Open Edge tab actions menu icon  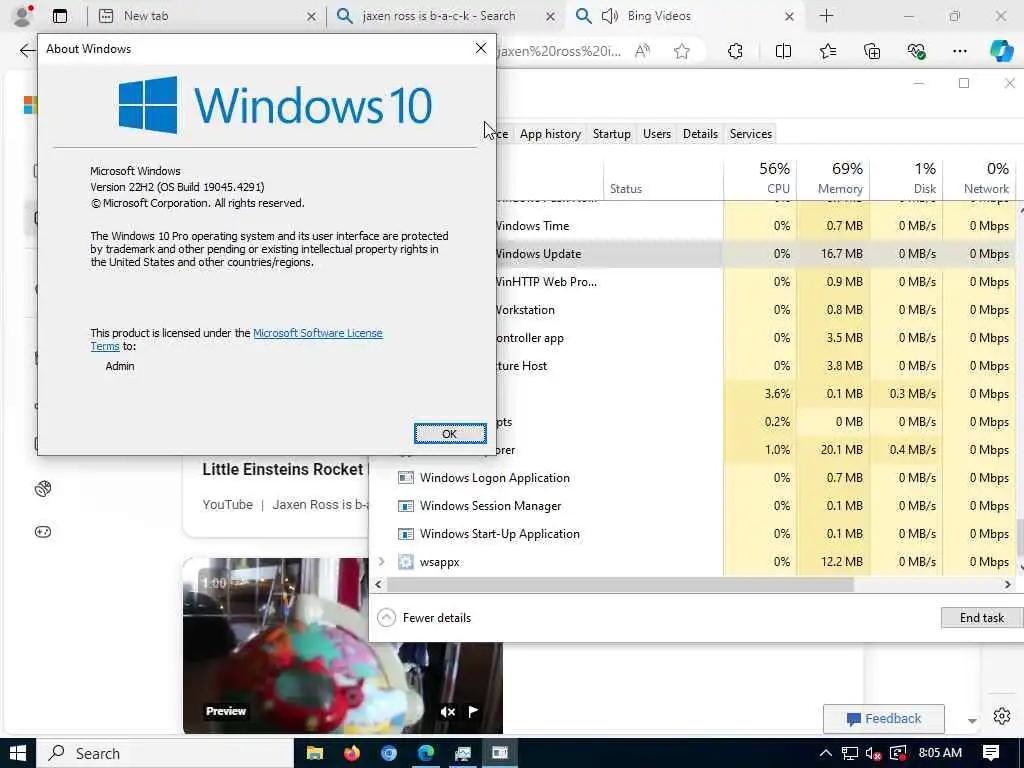click(60, 16)
